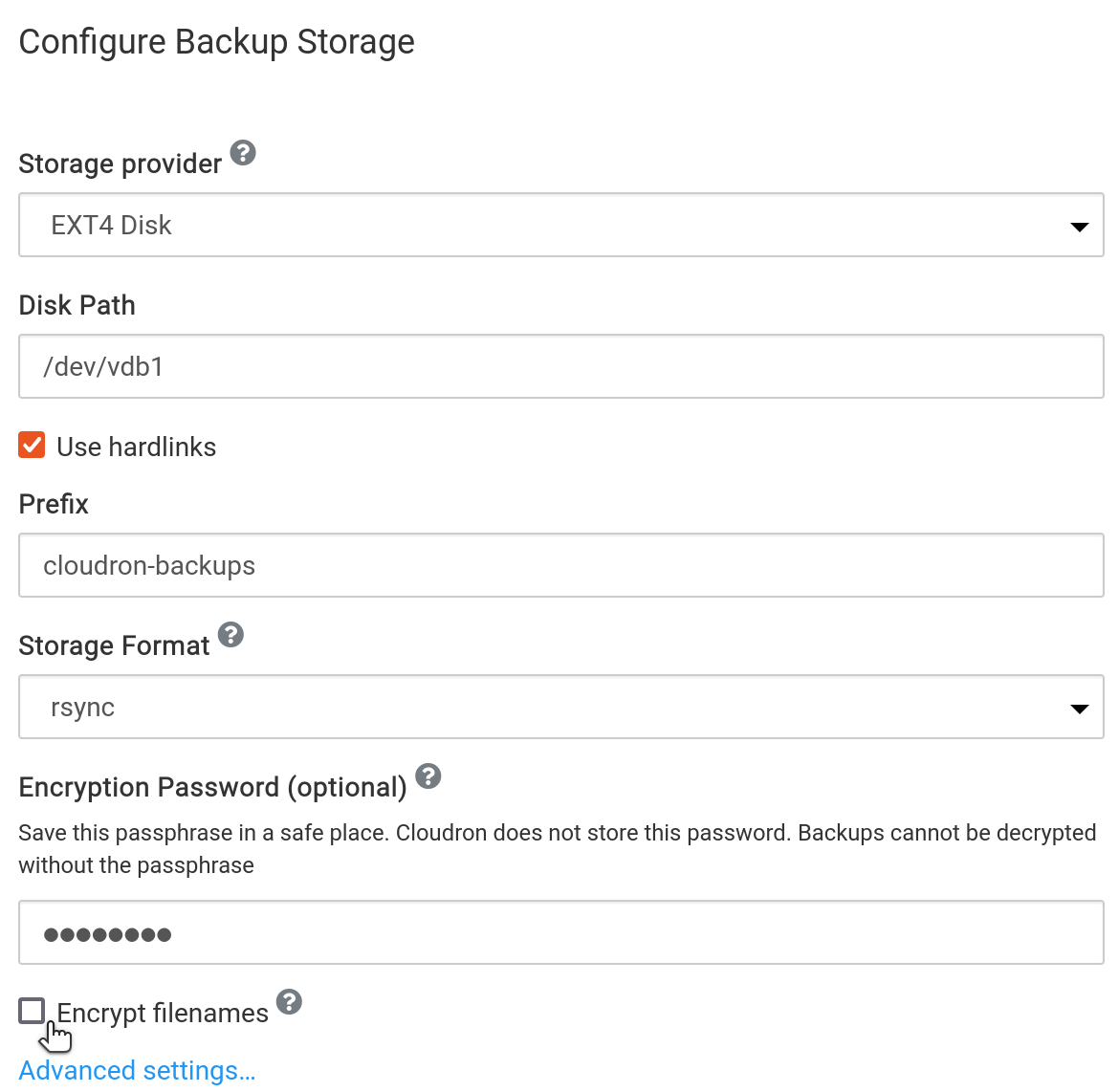Open Advanced settings link
1119x1092 pixels.
pyautogui.click(x=137, y=1070)
